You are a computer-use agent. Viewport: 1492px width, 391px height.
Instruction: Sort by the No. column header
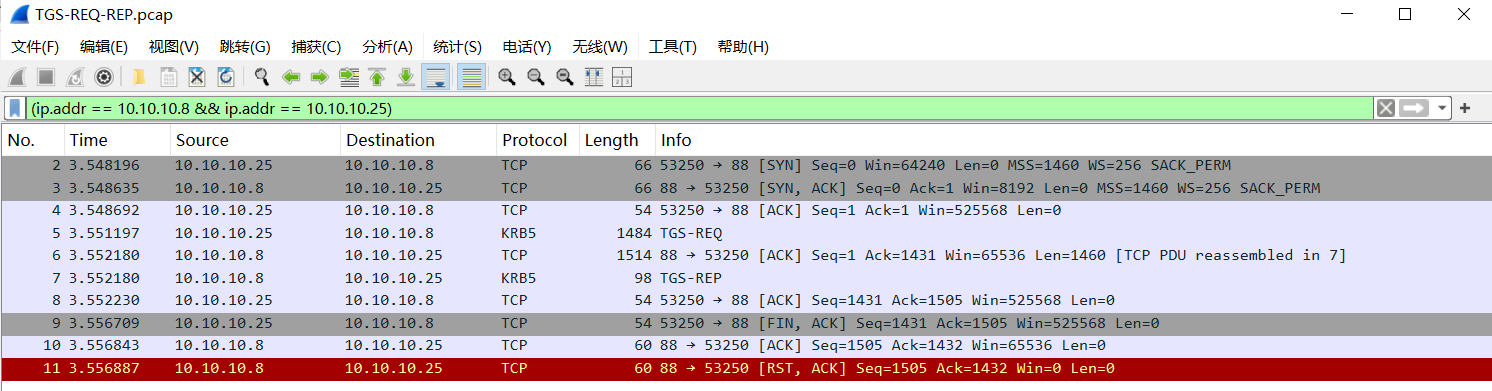click(32, 140)
